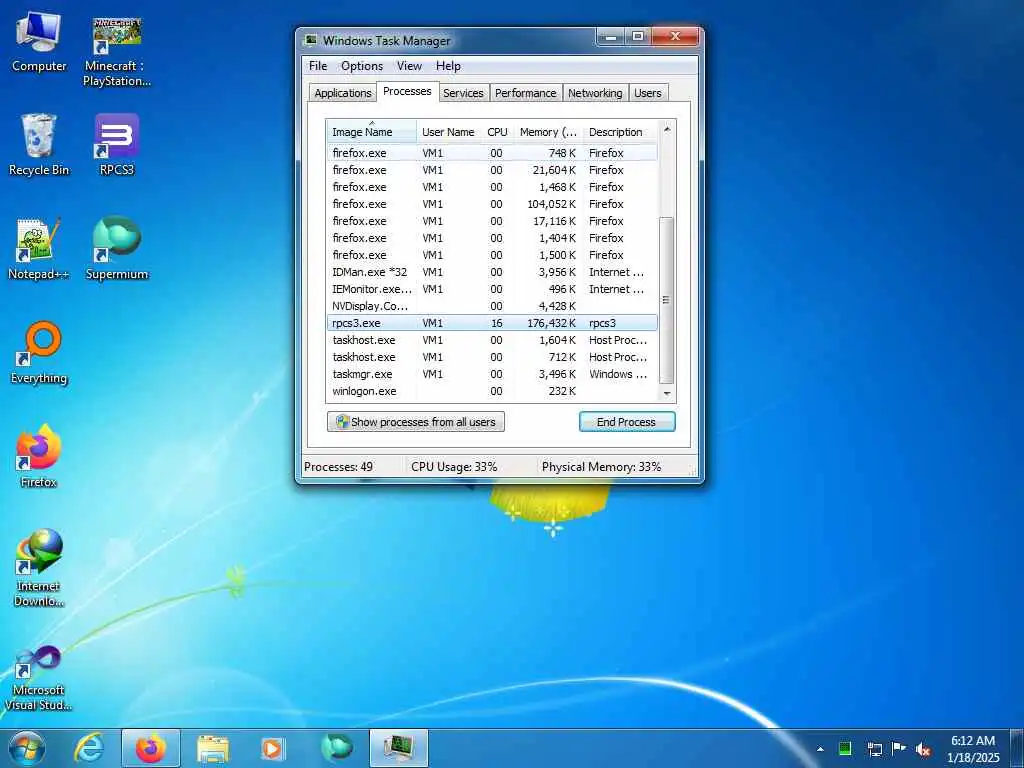1024x768 pixels.
Task: Select the winlogon.exe process row
Action: (x=492, y=391)
